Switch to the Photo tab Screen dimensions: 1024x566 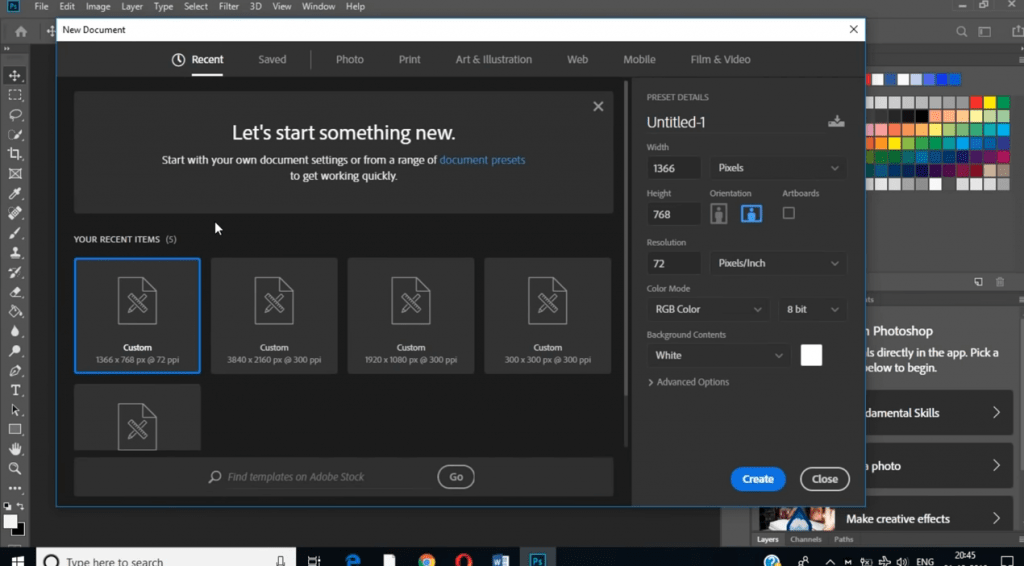(349, 59)
